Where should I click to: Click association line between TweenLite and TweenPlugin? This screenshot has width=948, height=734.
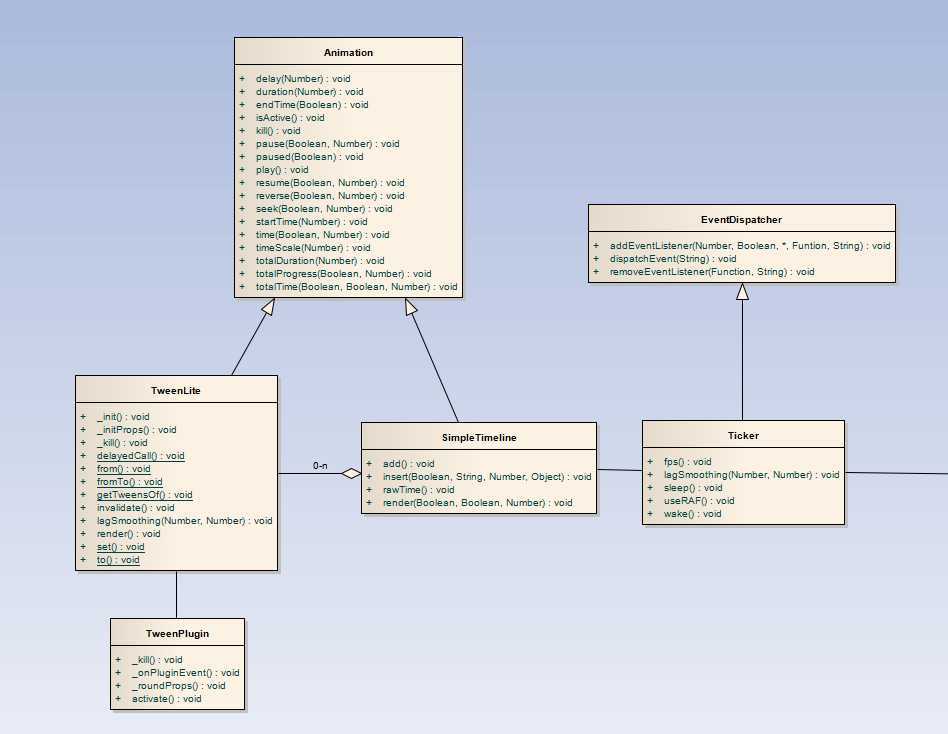(177, 594)
